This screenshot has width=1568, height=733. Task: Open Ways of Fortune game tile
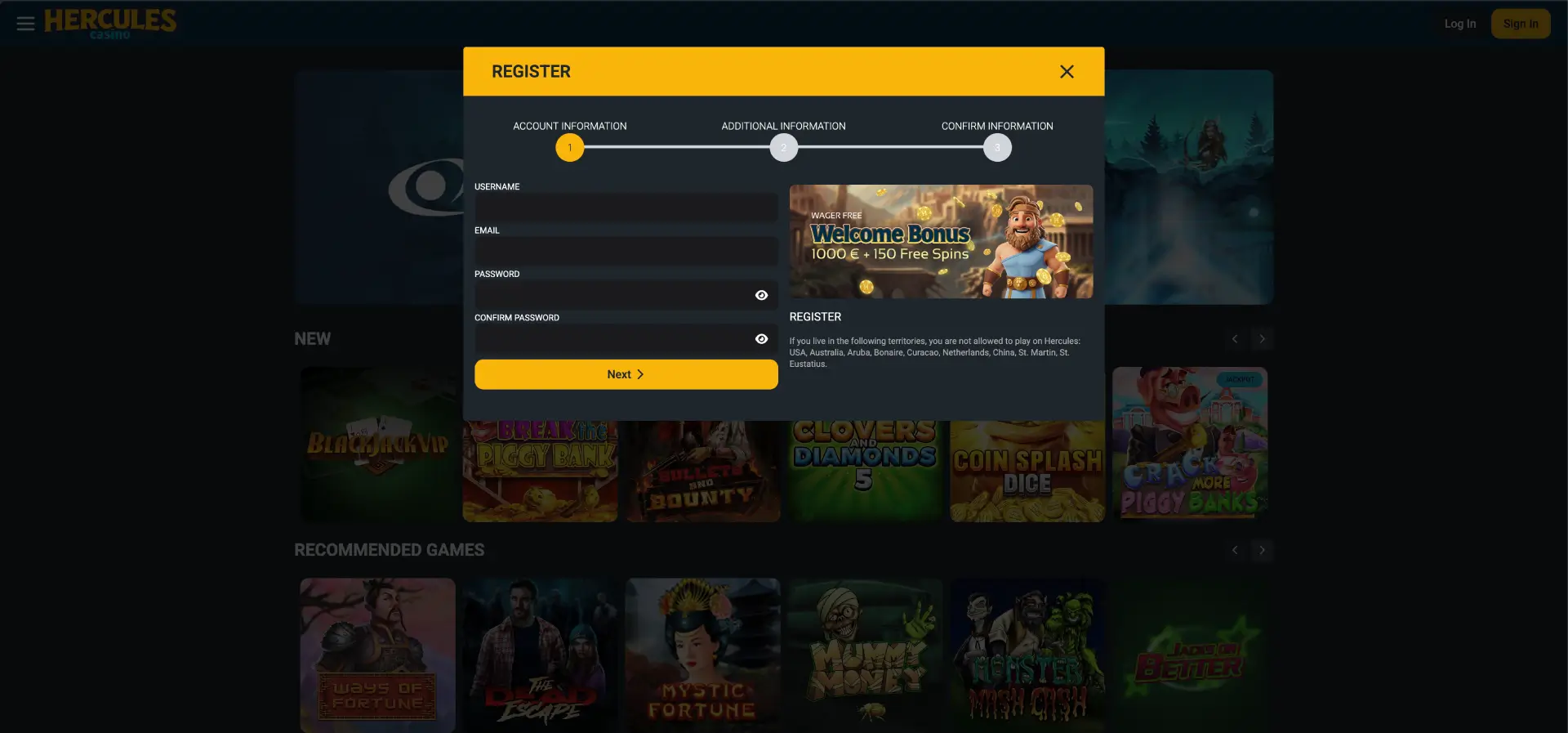(377, 655)
